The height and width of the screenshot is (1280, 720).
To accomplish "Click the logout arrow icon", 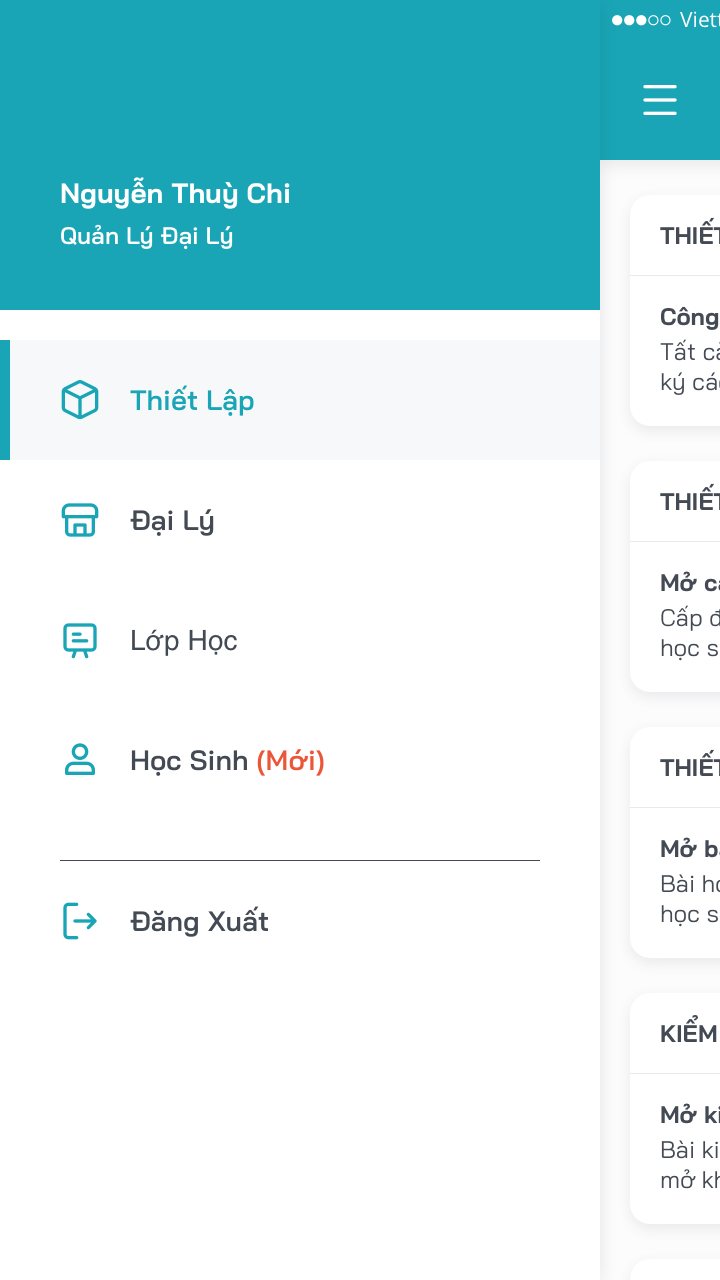I will click(x=80, y=921).
